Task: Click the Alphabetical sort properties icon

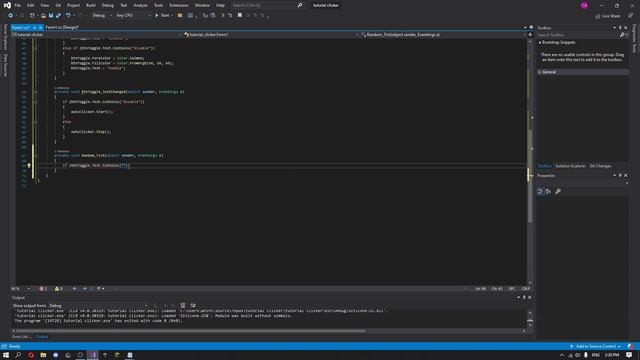Action: [x=548, y=191]
